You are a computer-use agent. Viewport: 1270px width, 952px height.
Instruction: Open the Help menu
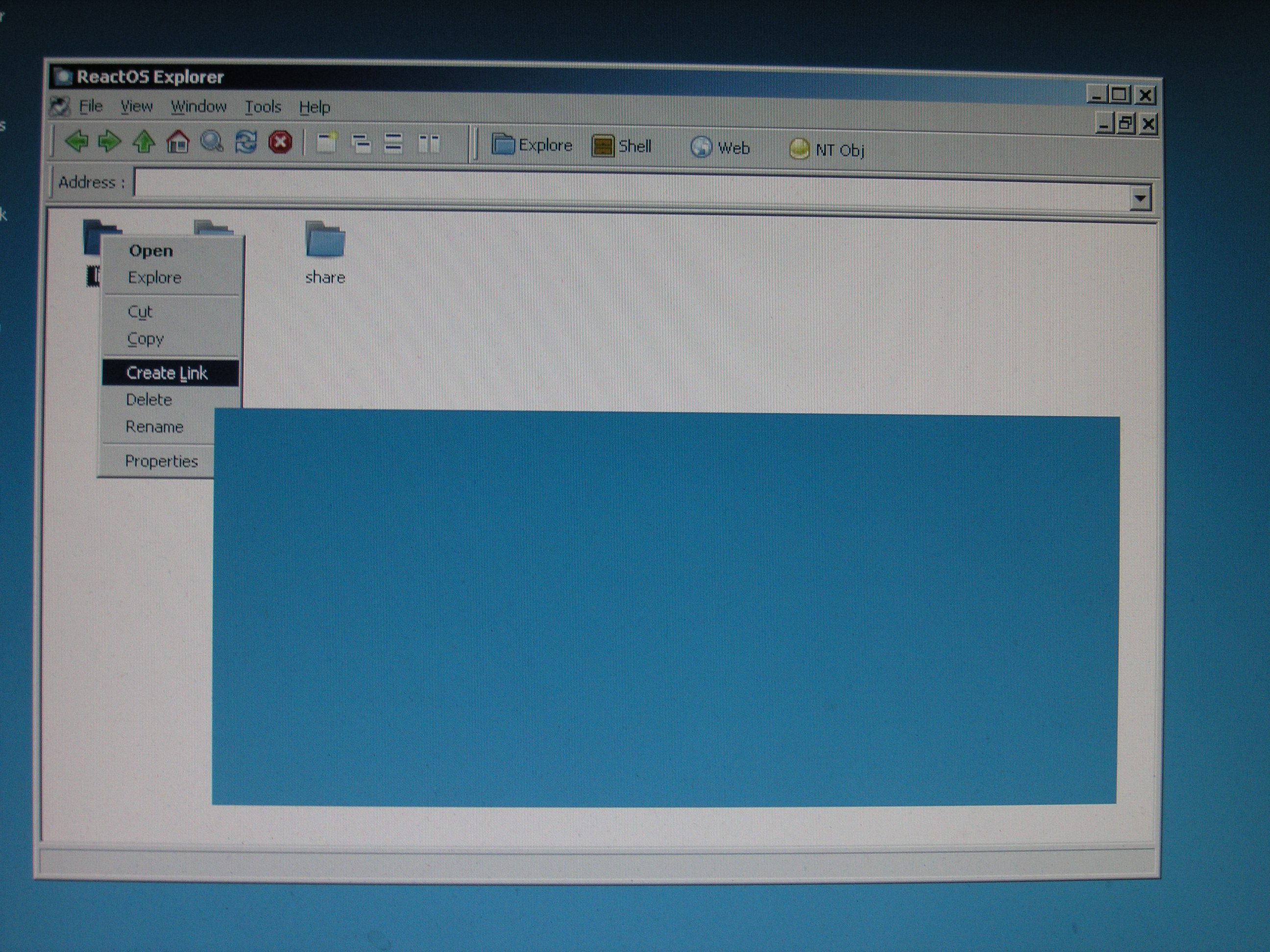pyautogui.click(x=315, y=107)
